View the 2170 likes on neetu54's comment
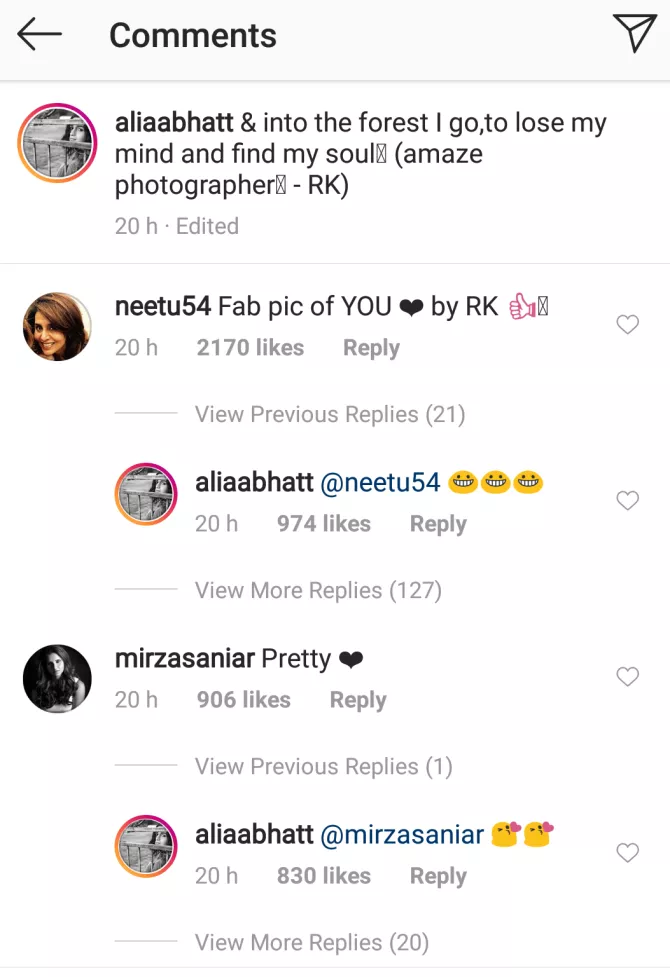The image size is (670, 977). pos(249,347)
